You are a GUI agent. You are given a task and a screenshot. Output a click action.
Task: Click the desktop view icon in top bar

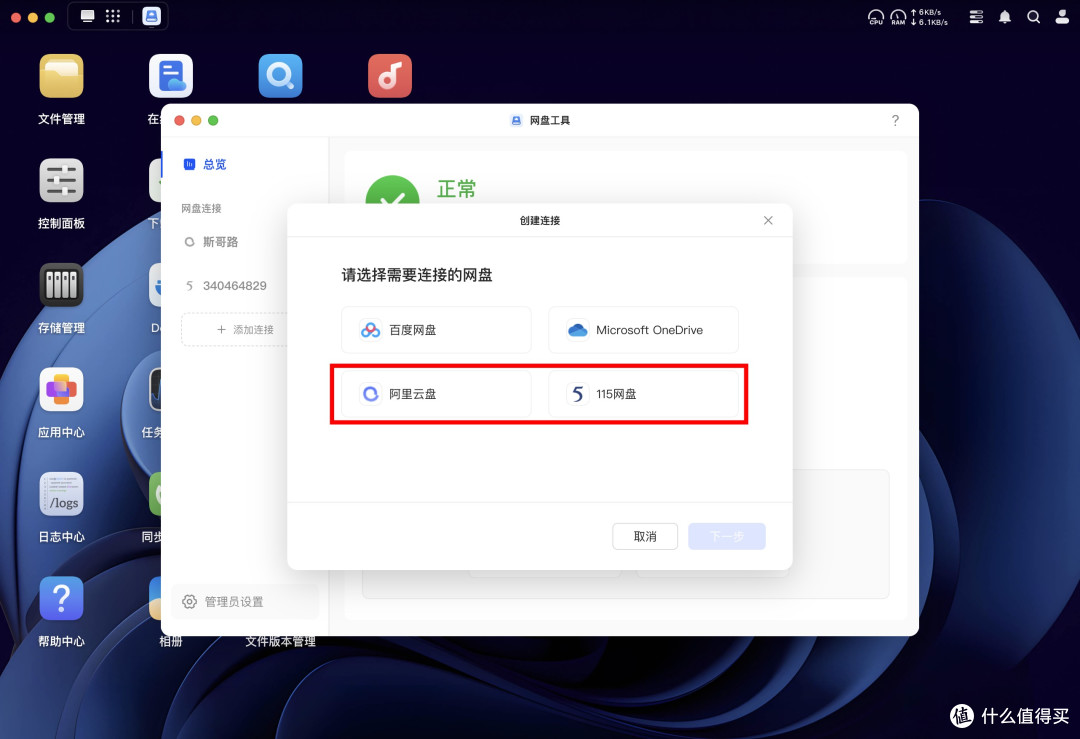click(x=87, y=17)
